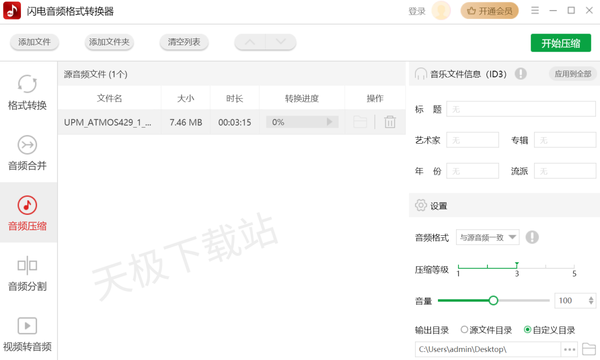
Task: Click the 压缩等级 slider handle at level 3
Action: 517,265
